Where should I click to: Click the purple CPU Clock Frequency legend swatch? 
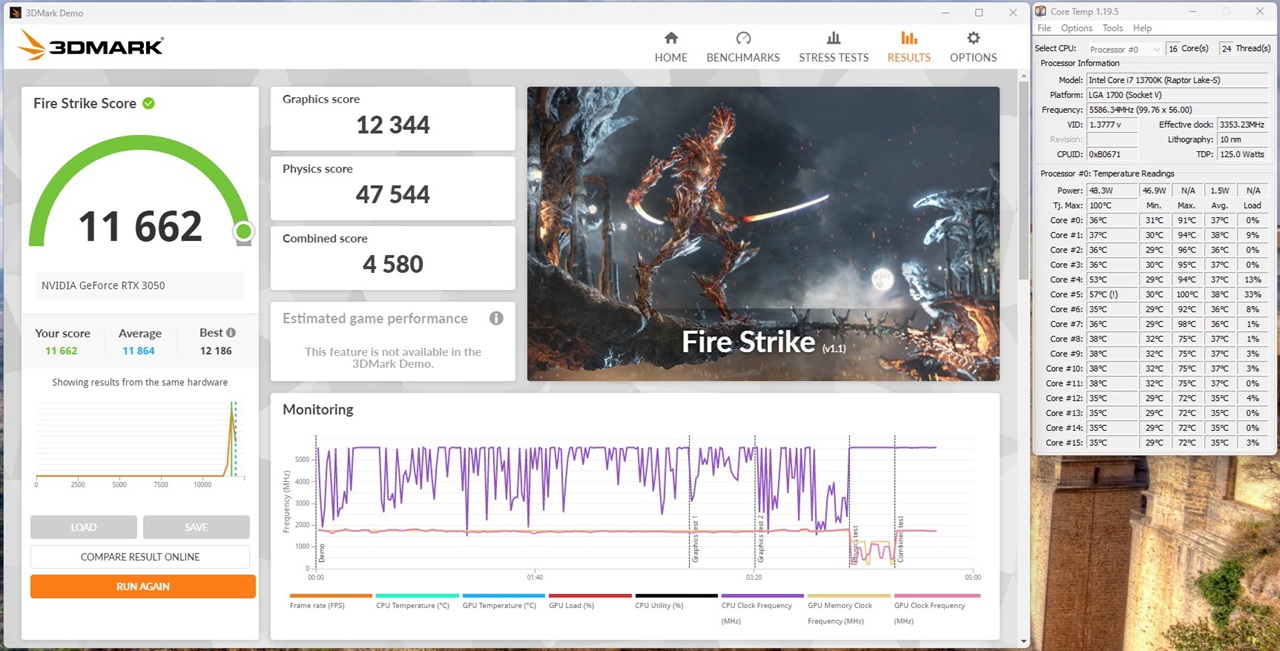click(x=762, y=596)
